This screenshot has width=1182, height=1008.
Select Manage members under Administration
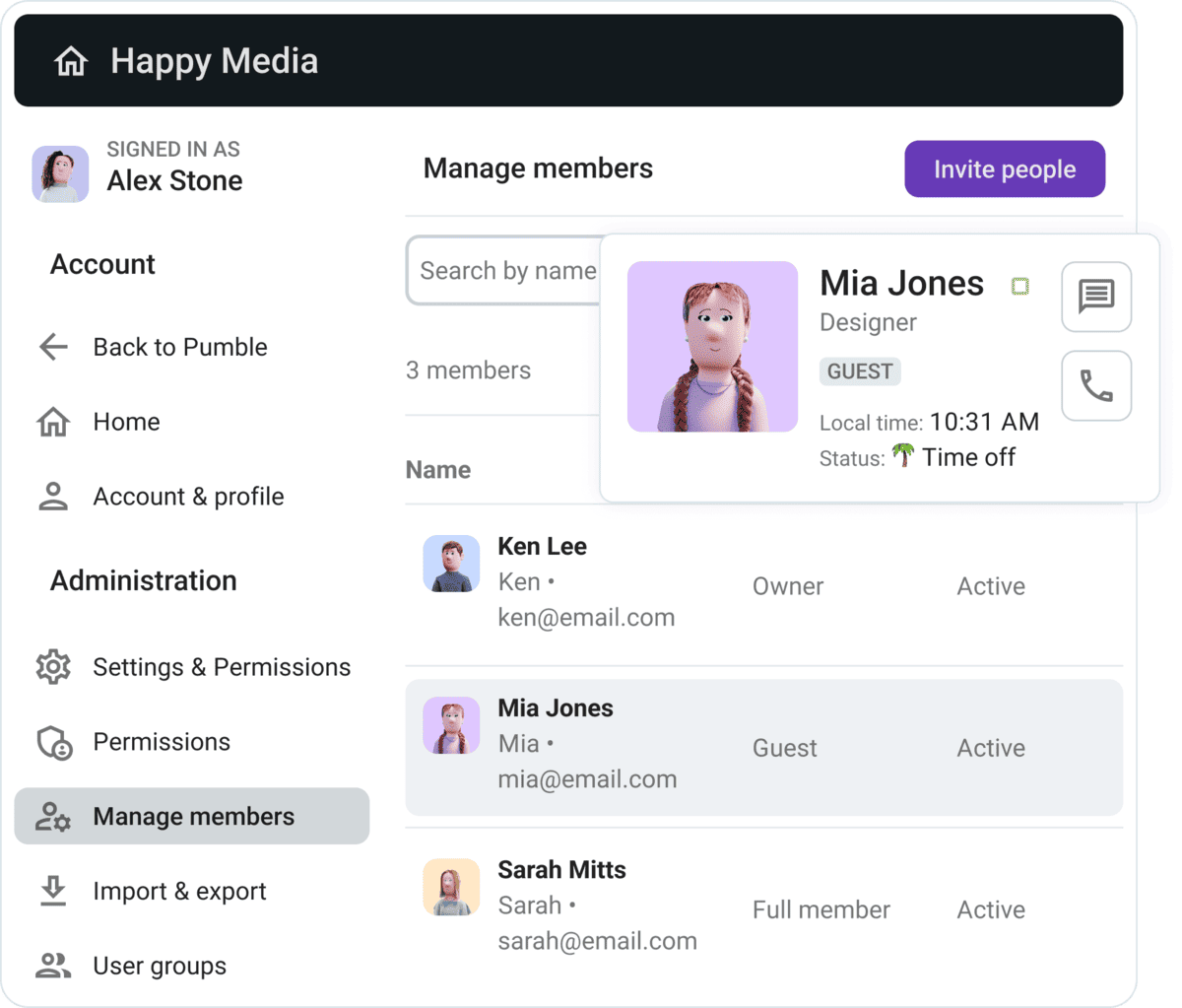[x=194, y=817]
